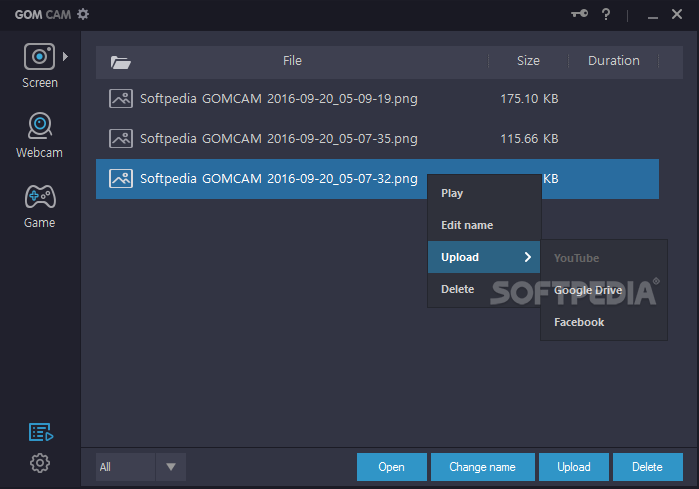Click image icon of 05-09-19.png file

(121, 99)
